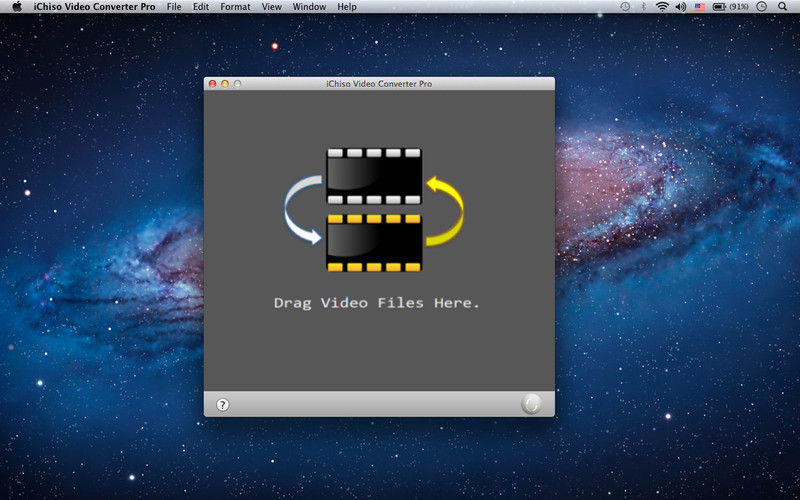Viewport: 800px width, 500px height.
Task: Open the Help menu
Action: click(x=347, y=7)
